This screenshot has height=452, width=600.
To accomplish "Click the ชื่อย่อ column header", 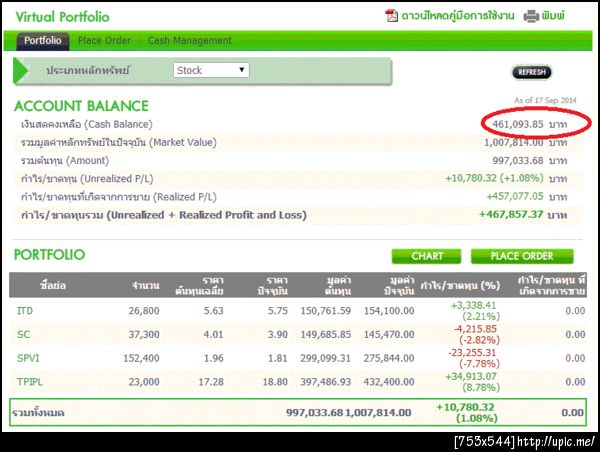I will pos(52,286).
